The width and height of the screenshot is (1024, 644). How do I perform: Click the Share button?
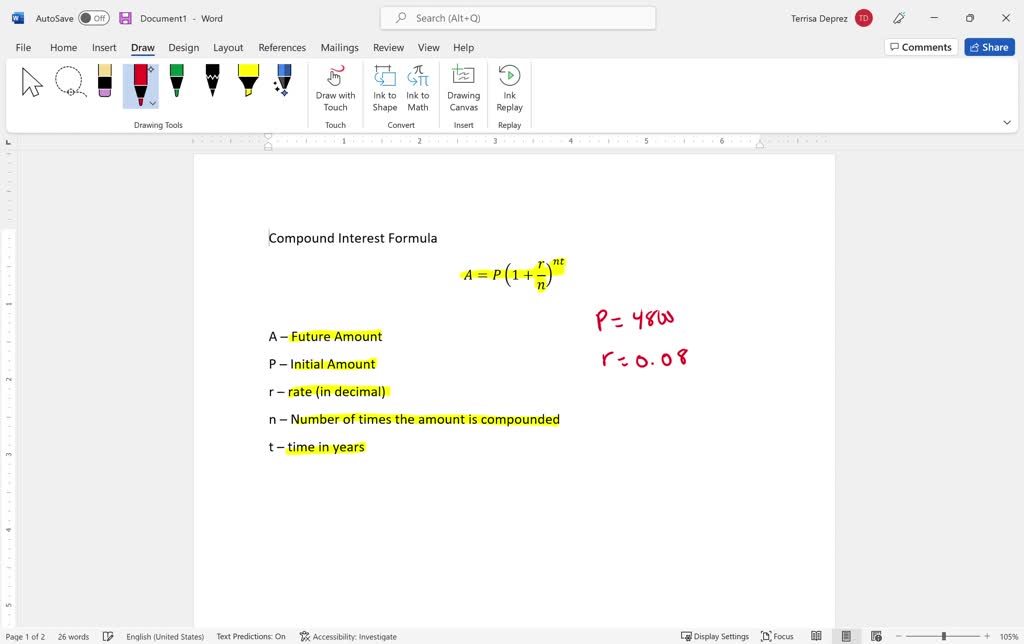[x=988, y=46]
